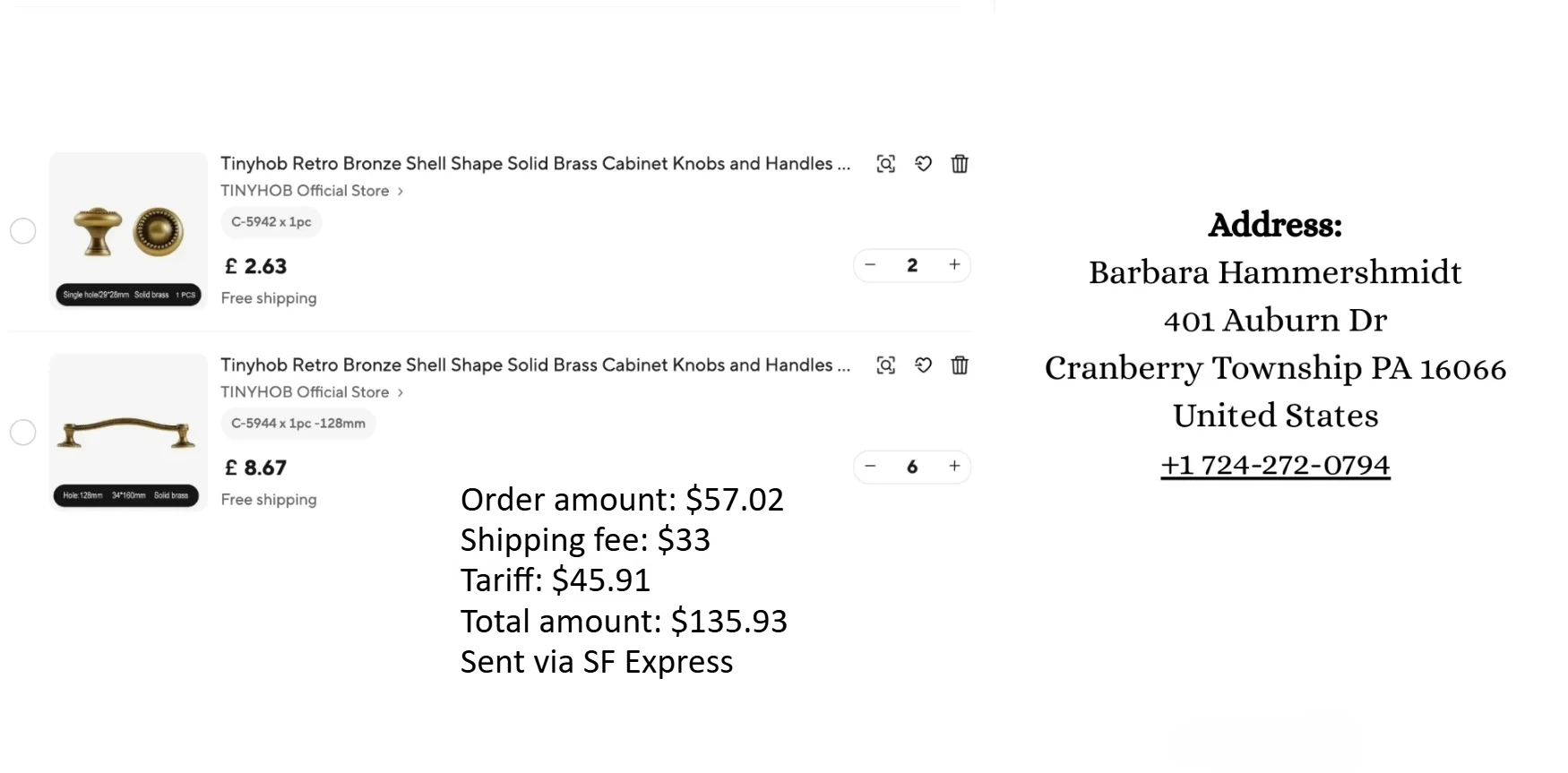The height and width of the screenshot is (773, 1568).
Task: Change the C-5944 x 1pc -128mm variant
Action: coord(297,424)
